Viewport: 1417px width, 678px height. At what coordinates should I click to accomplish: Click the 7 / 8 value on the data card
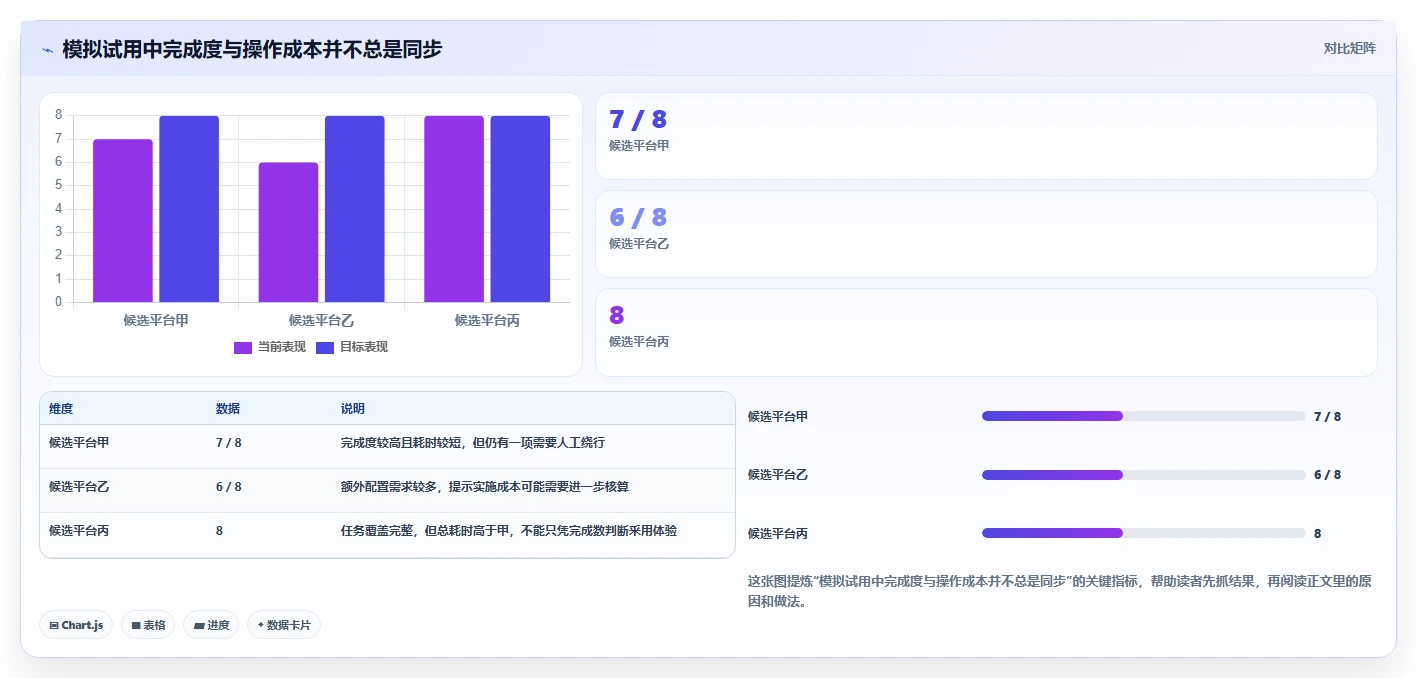(x=638, y=120)
